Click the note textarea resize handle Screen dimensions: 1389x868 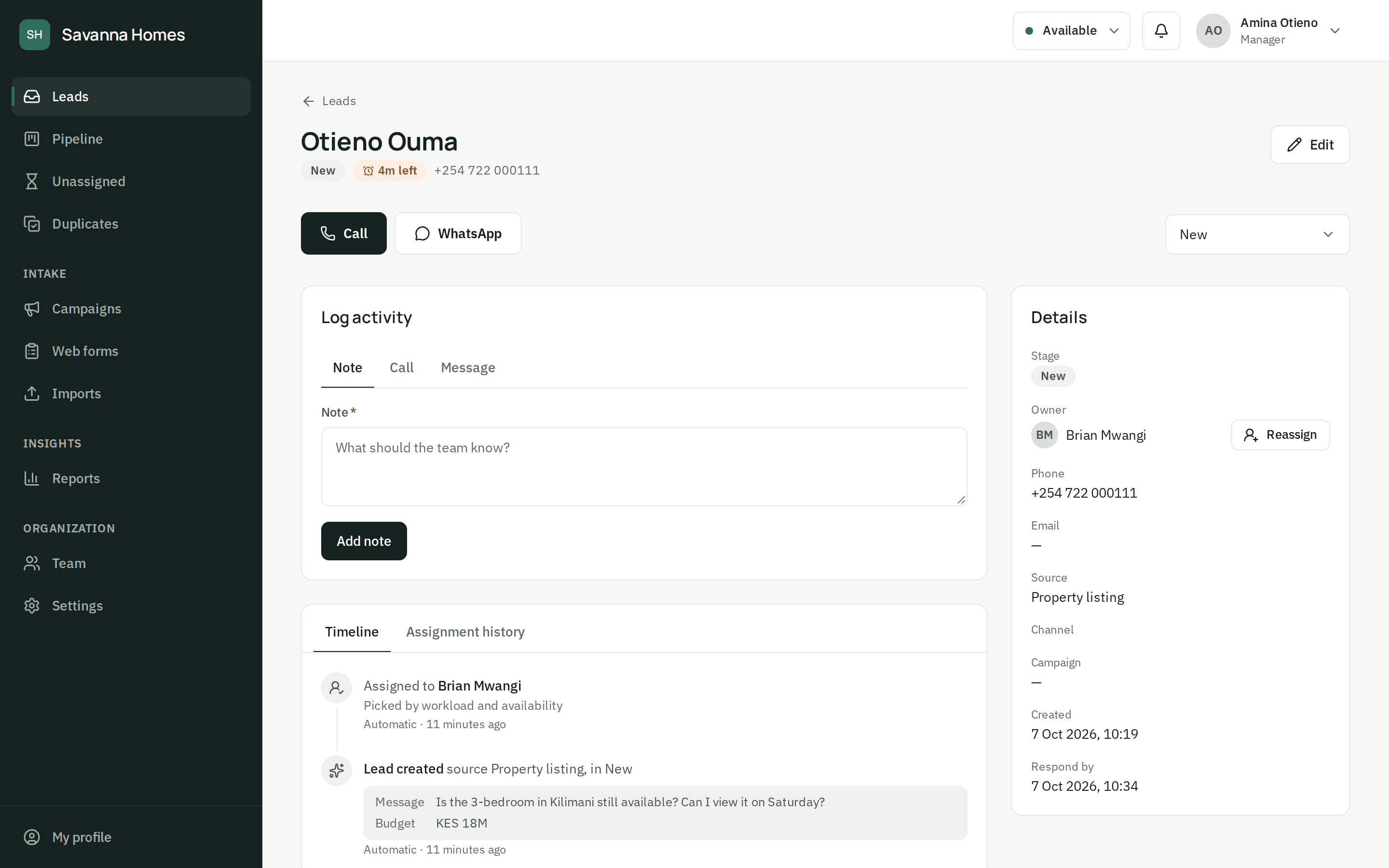tap(961, 500)
